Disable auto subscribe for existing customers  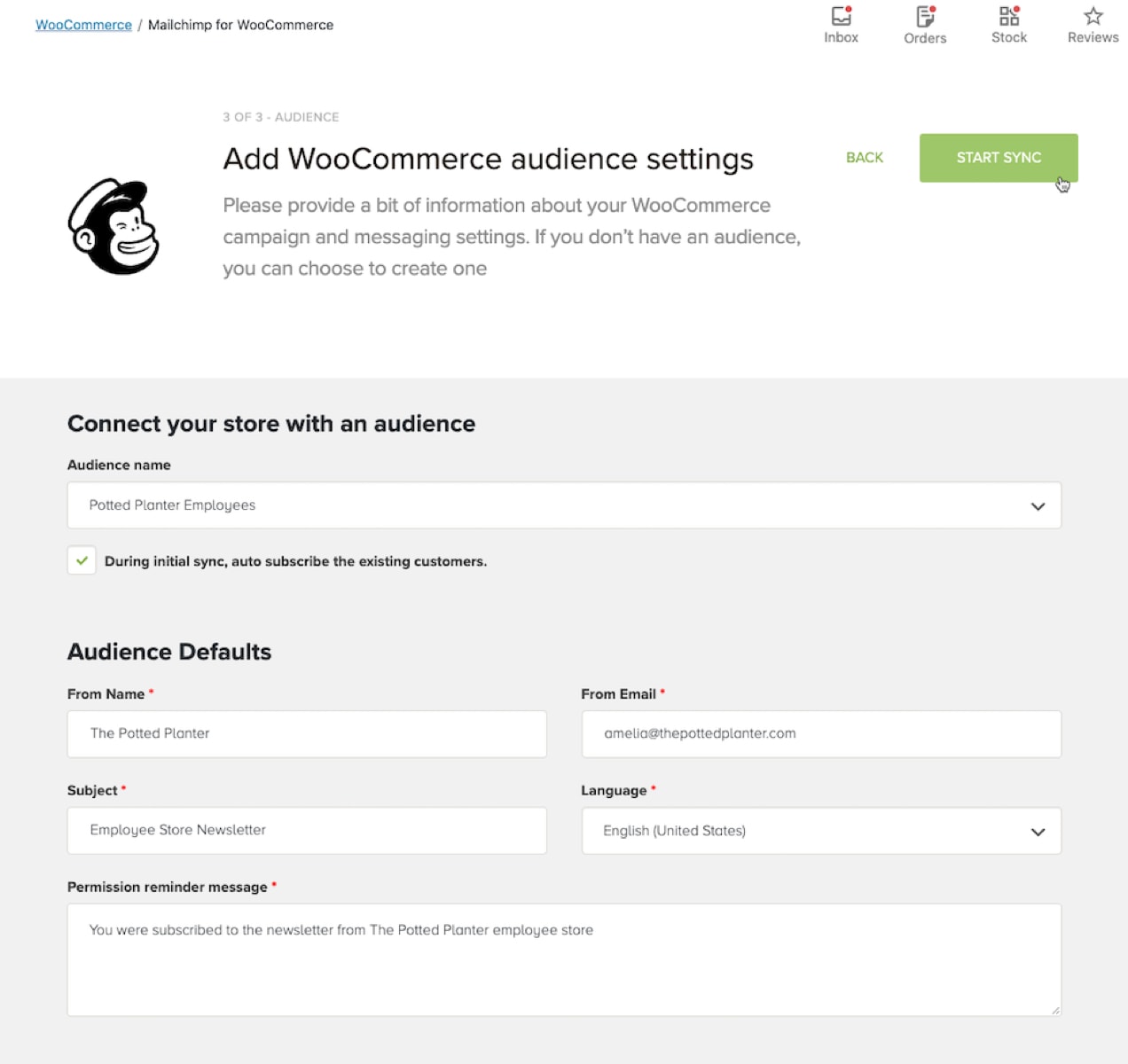82,560
